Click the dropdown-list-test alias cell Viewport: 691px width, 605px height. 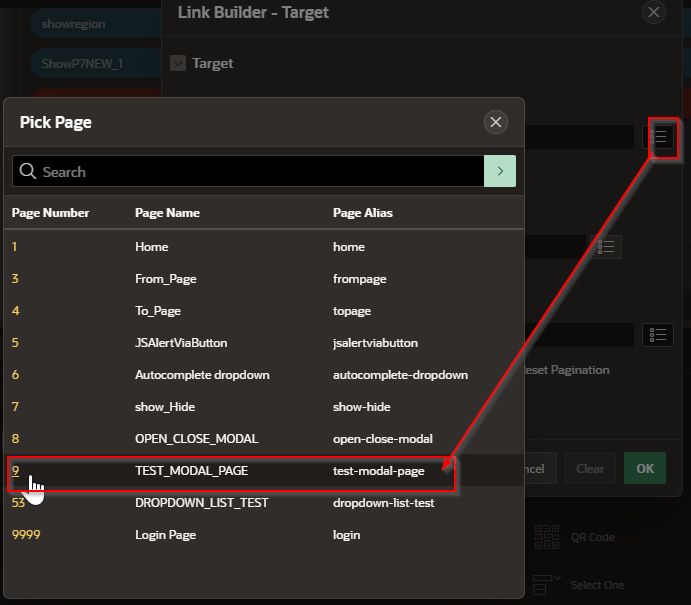(384, 503)
